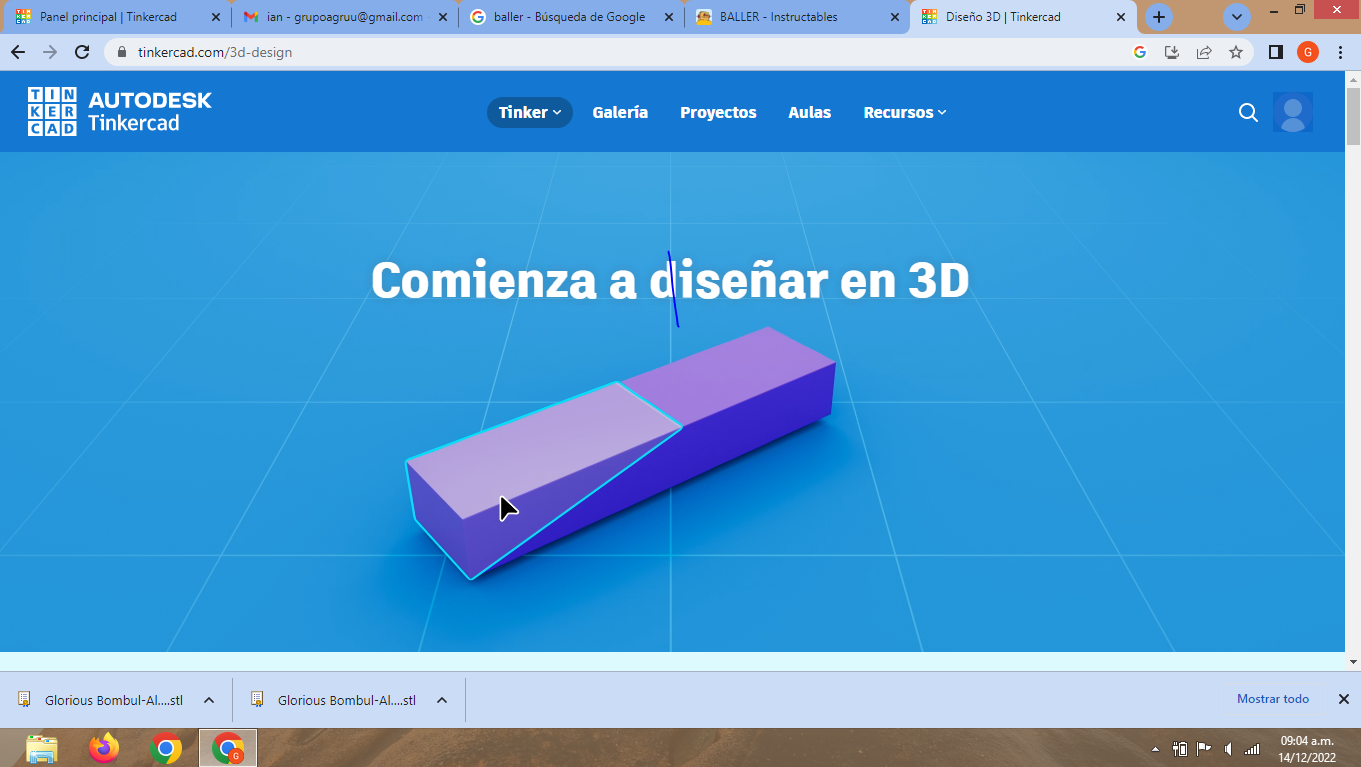Open the taskbar clock and date
The width and height of the screenshot is (1361, 767).
pos(1307,749)
